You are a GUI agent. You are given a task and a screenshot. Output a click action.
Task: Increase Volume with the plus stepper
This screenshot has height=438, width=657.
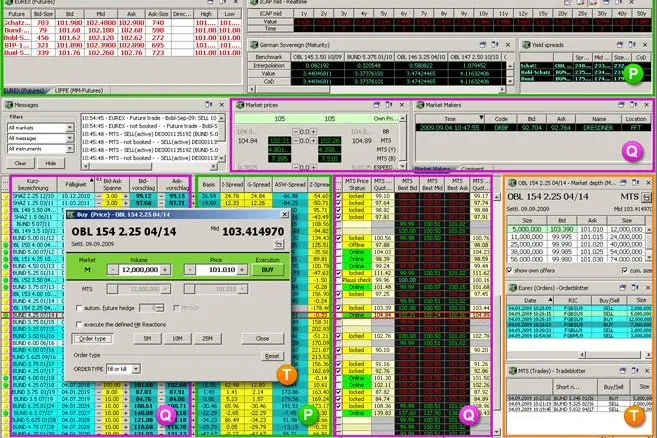(165, 270)
